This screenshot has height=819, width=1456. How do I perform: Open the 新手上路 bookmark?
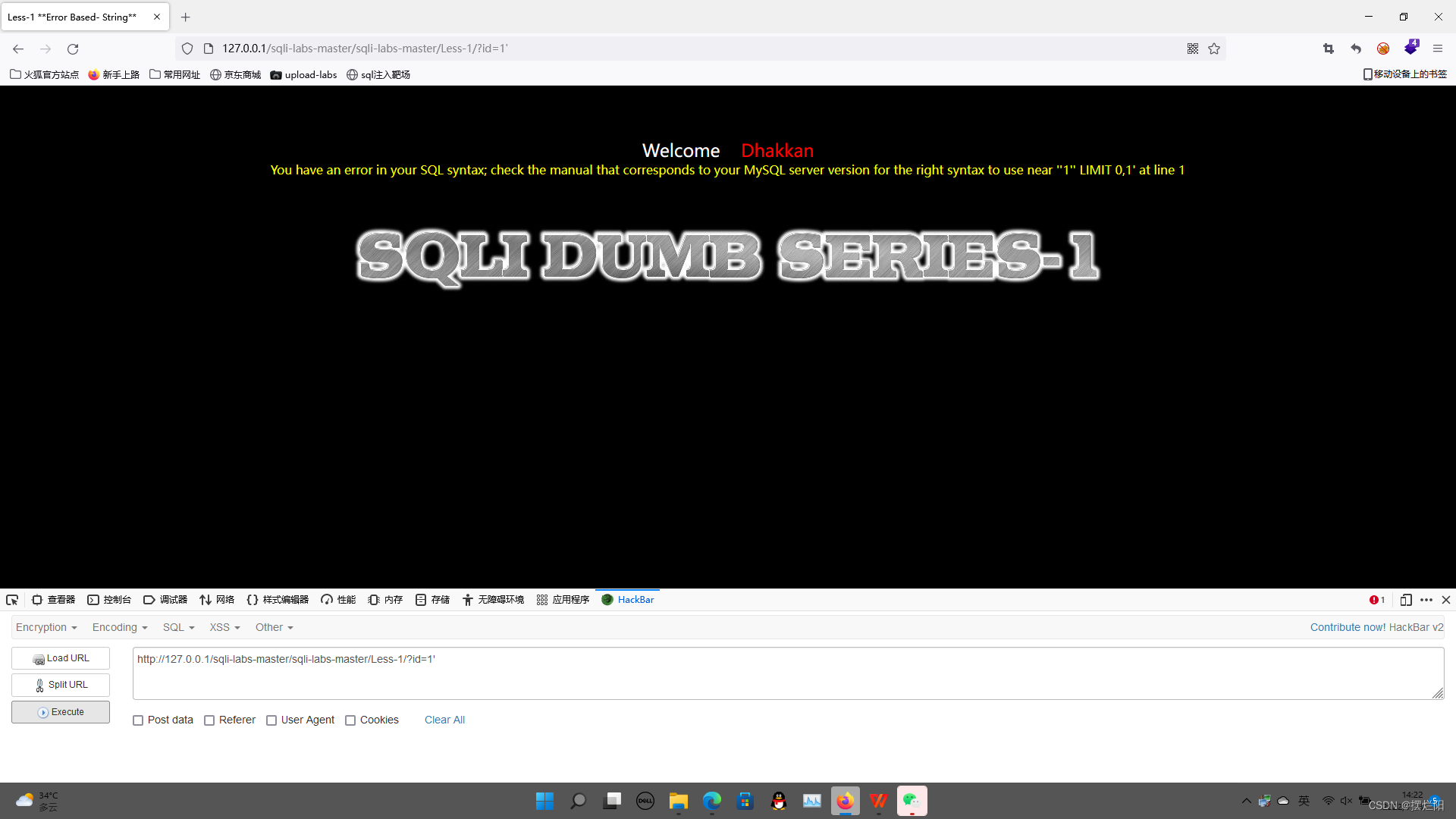114,74
